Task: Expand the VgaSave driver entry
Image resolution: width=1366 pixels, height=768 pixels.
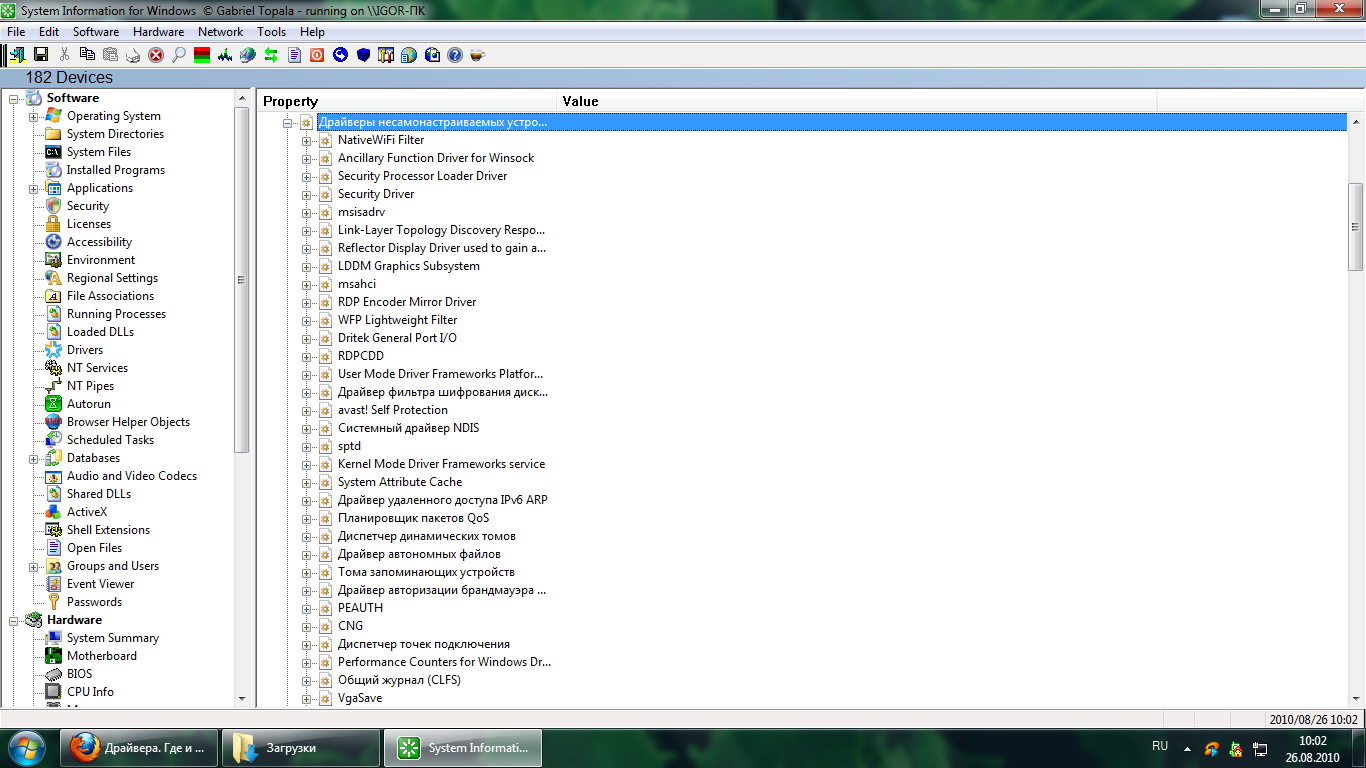Action: click(307, 698)
